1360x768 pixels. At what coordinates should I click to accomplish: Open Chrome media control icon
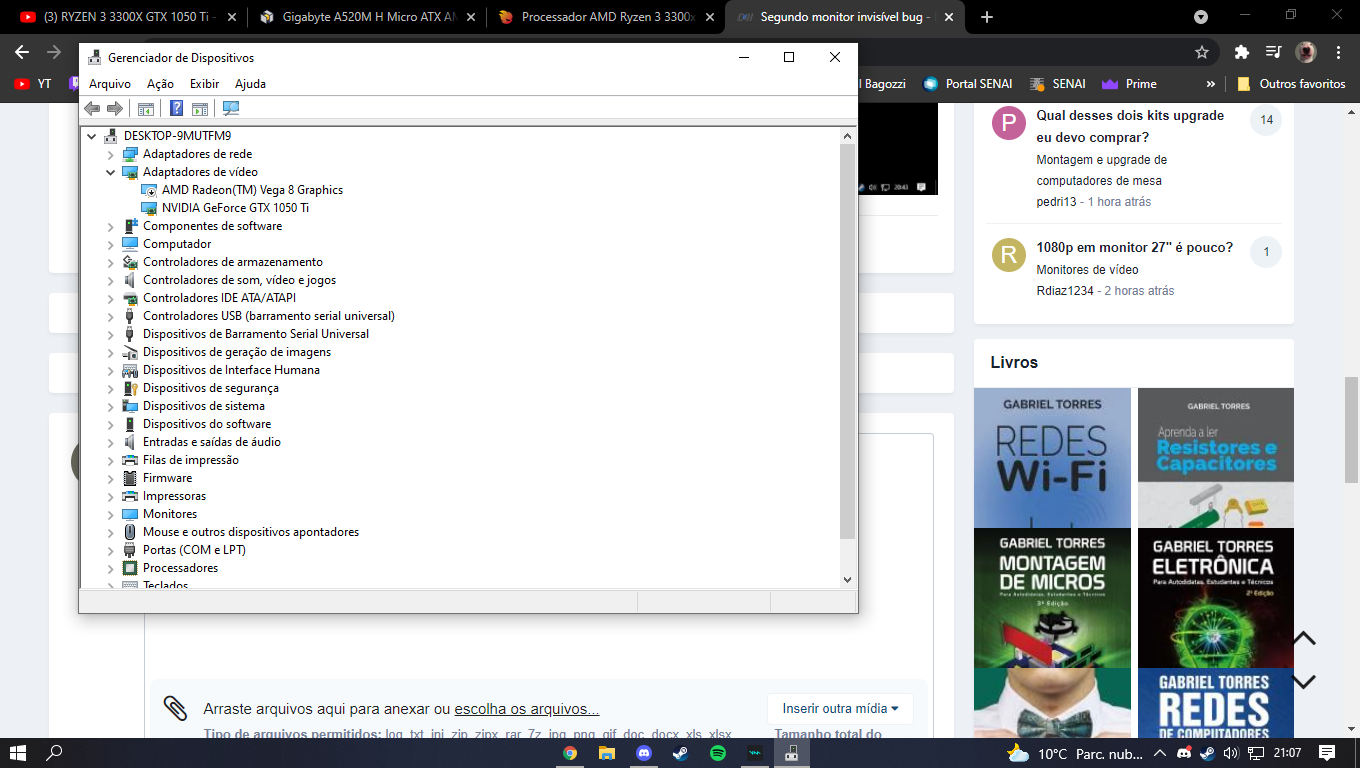click(1273, 52)
